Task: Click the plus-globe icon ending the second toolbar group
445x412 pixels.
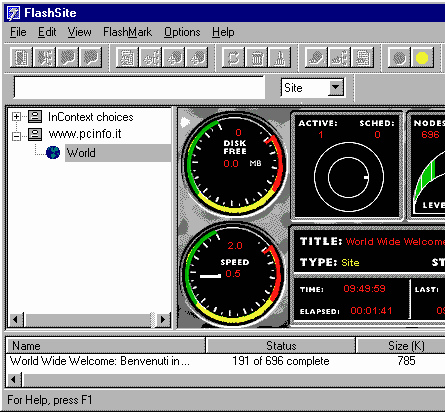Action: point(197,58)
